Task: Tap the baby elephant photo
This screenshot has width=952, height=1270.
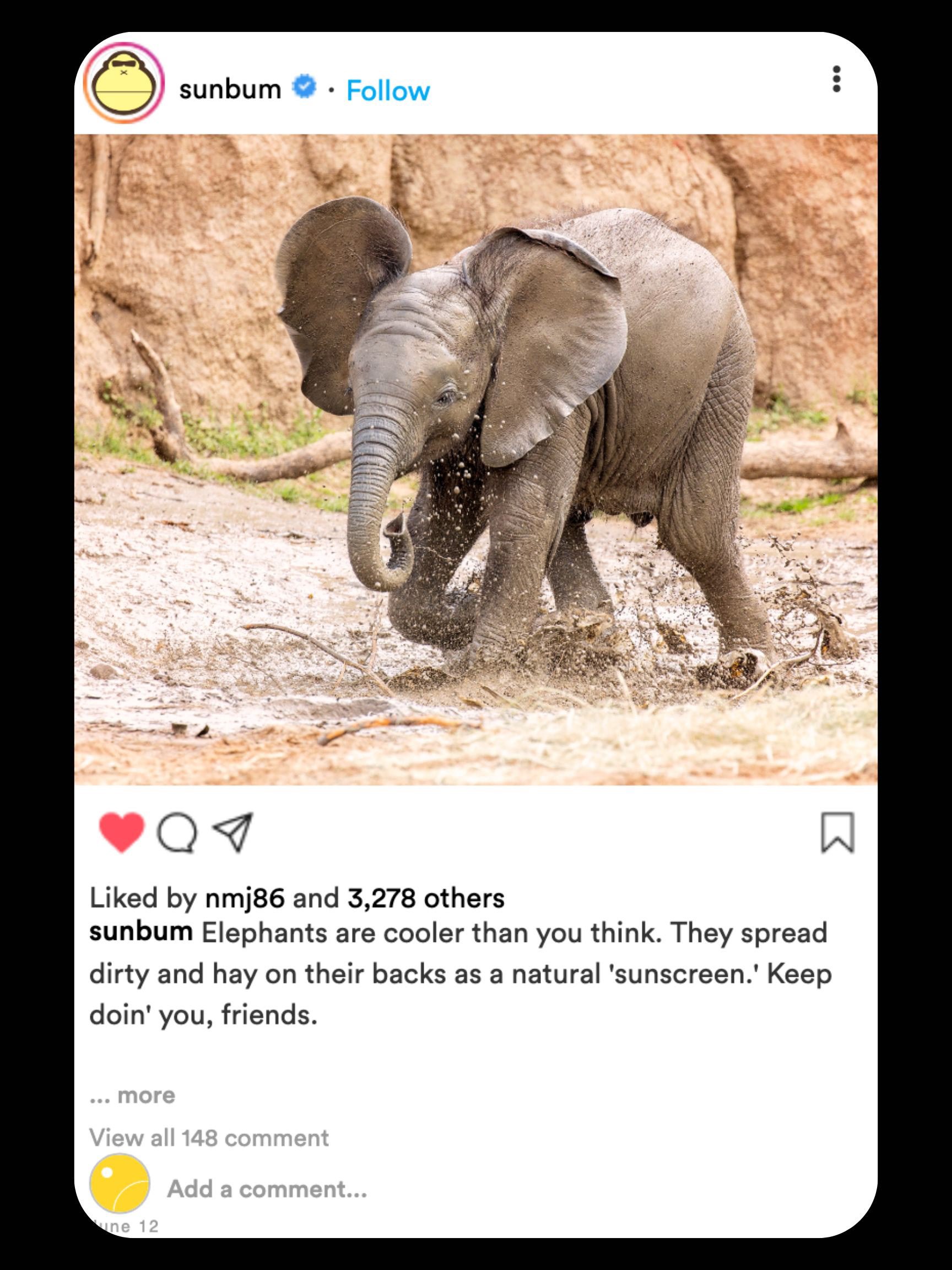Action: coord(475,459)
